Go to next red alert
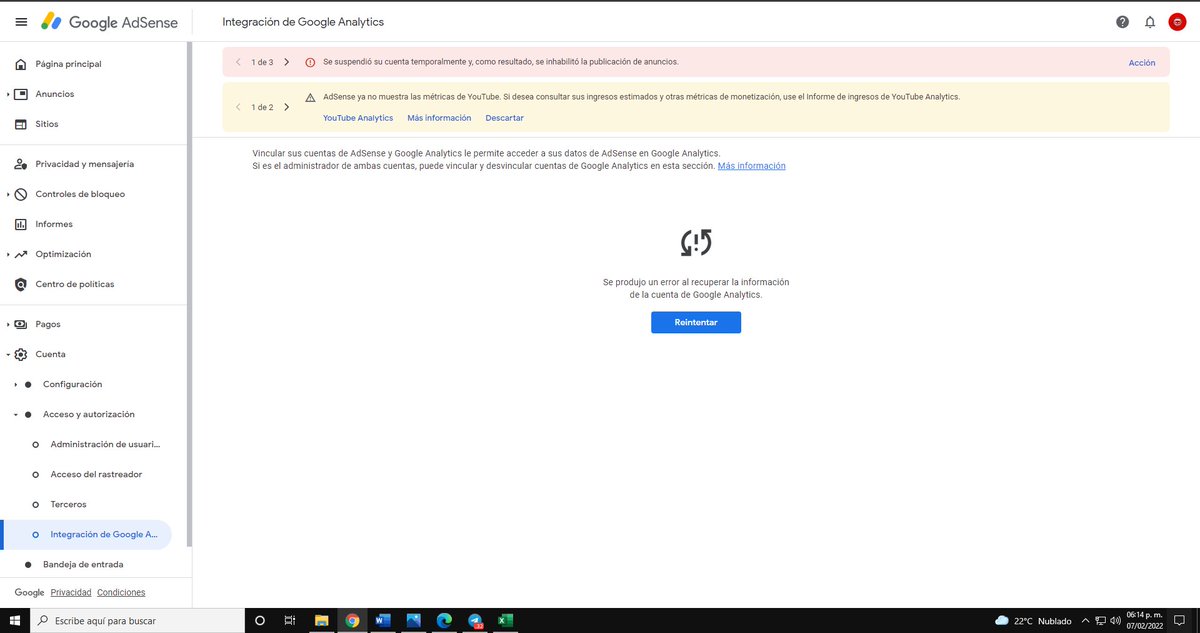 [x=287, y=62]
